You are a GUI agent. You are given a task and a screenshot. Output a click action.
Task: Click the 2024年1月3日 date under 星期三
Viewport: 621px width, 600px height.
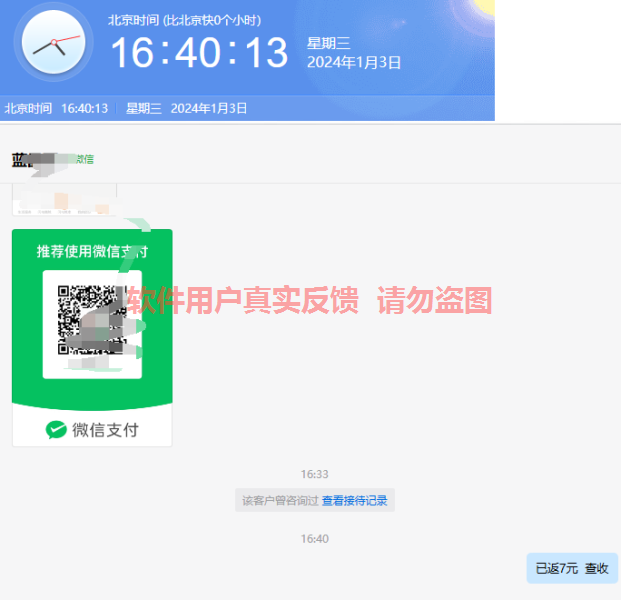point(354,62)
